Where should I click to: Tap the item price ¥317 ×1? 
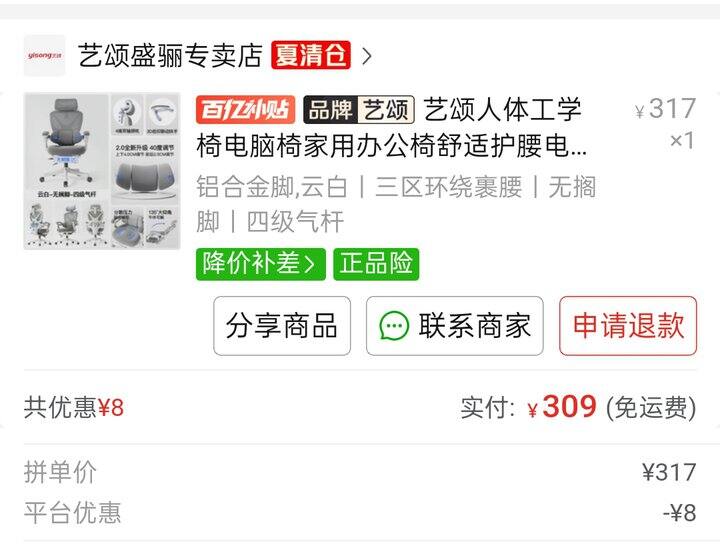(x=665, y=124)
